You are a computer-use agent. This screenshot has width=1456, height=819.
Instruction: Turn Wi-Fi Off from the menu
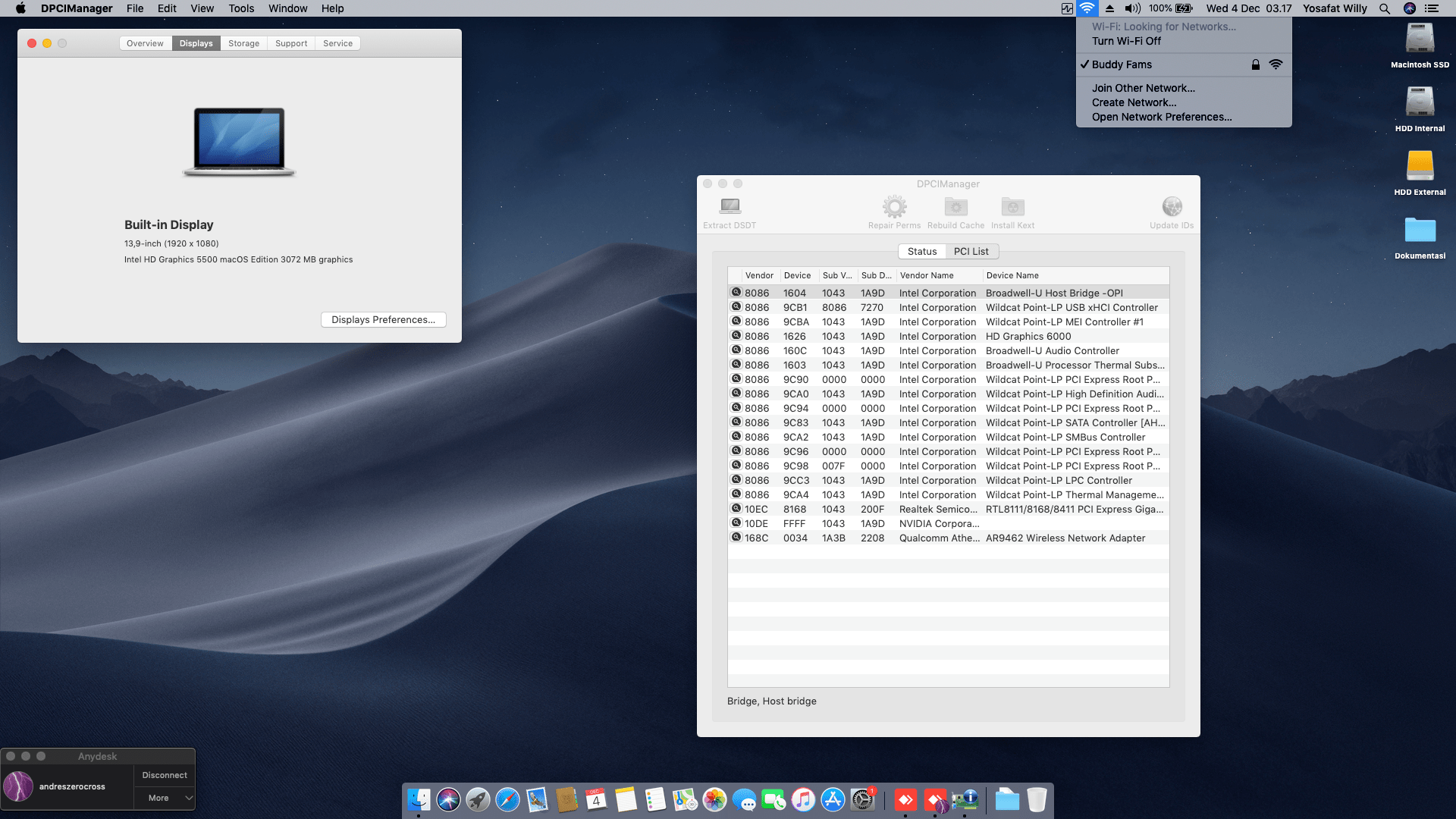tap(1126, 41)
